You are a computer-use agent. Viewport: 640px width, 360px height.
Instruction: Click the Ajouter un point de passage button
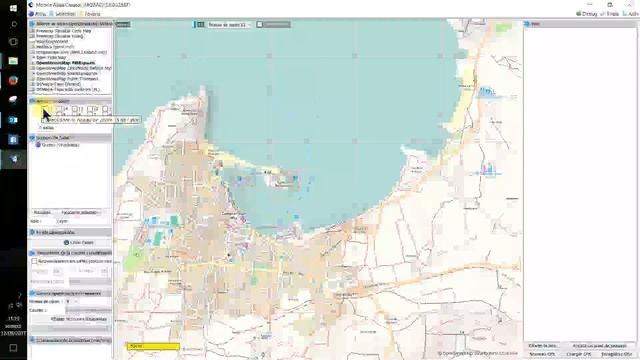click(600, 346)
